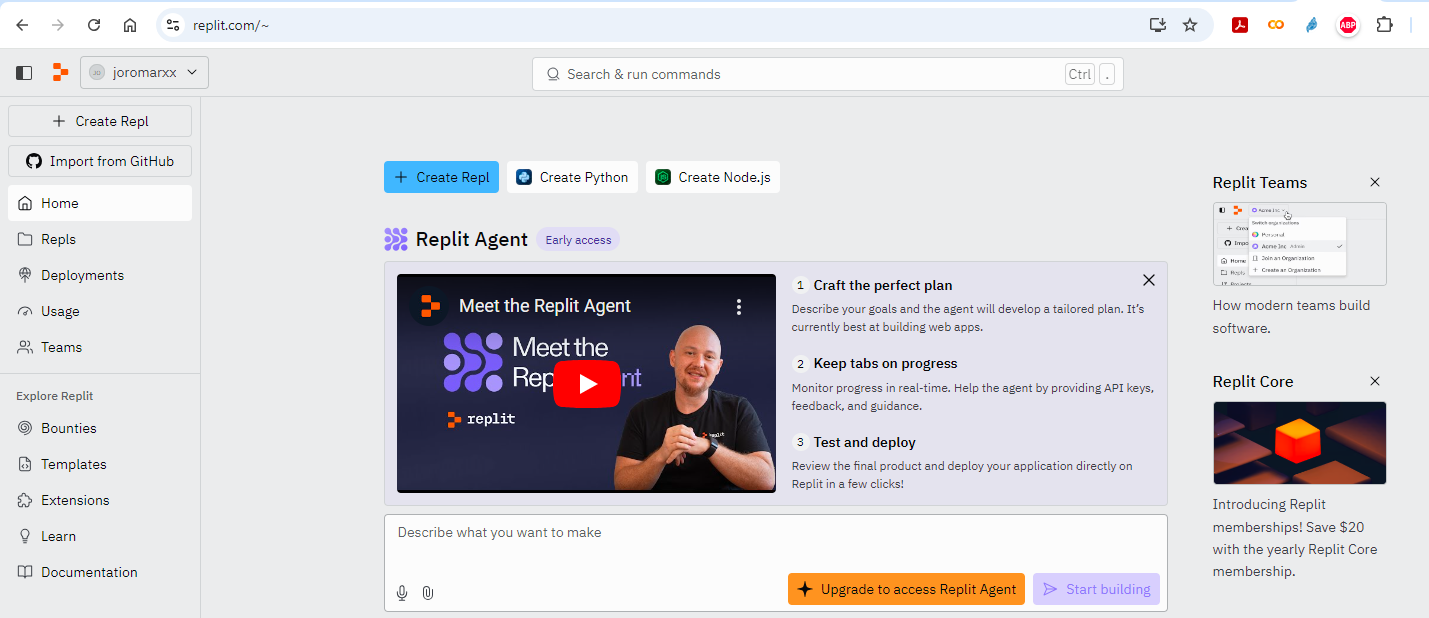View site information icon in address bar
The height and width of the screenshot is (618, 1429).
pos(173,25)
